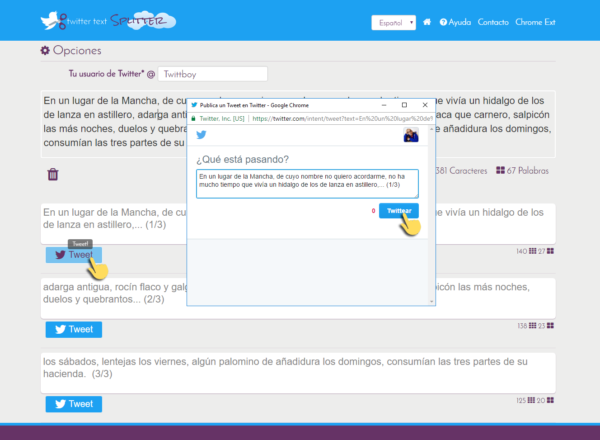
Task: Click the bird icon on 2/3 Tweet button
Action: [x=60, y=329]
